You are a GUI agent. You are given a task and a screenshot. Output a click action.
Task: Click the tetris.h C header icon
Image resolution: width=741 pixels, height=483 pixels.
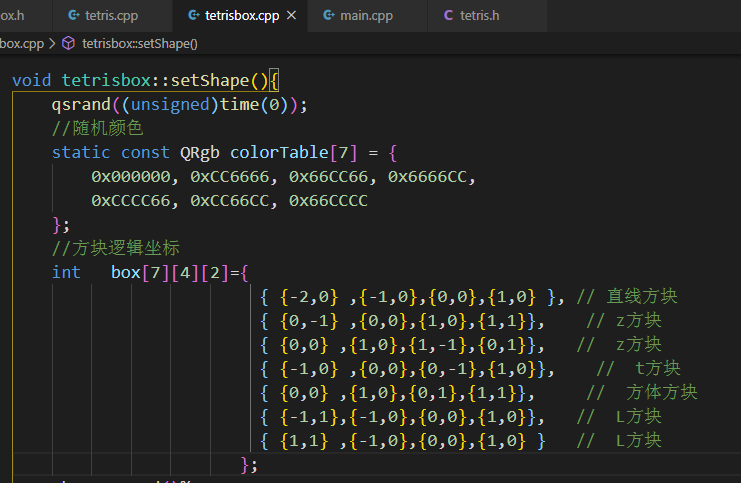448,16
